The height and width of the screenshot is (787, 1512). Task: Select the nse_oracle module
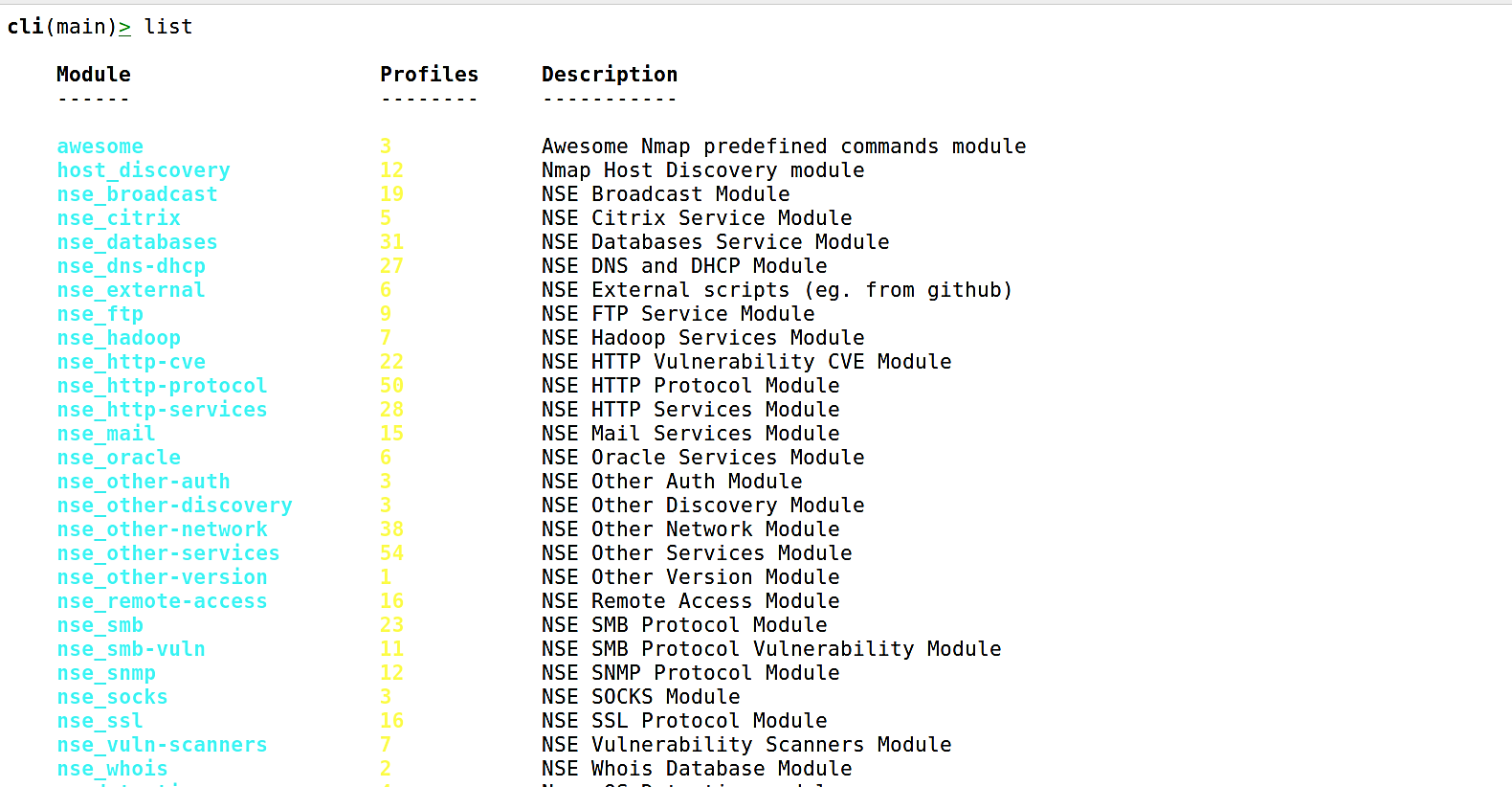pyautogui.click(x=119, y=458)
